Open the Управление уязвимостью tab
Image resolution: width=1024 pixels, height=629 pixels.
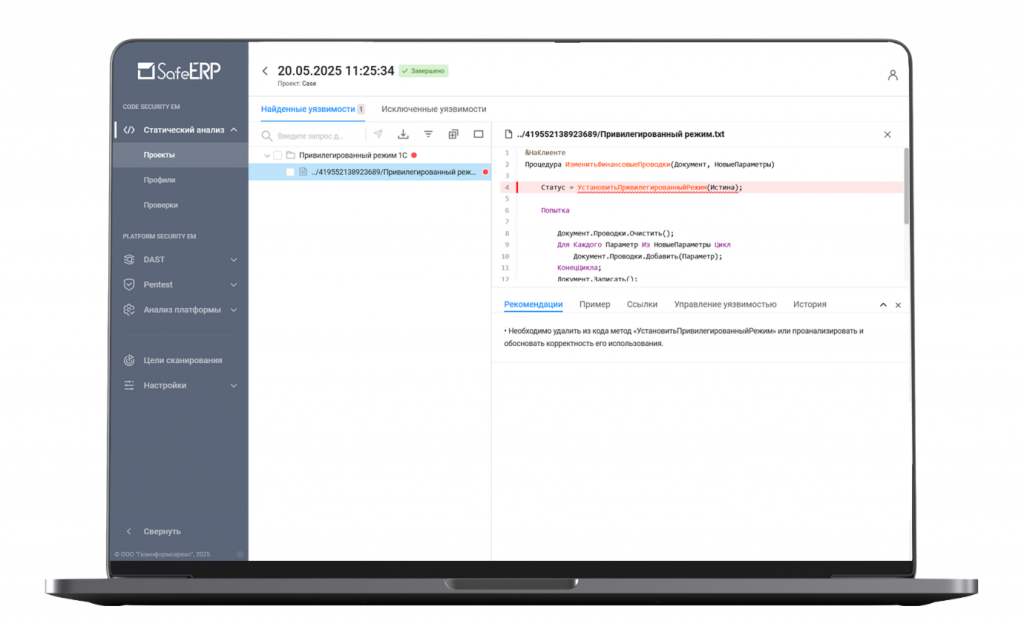pyautogui.click(x=725, y=304)
